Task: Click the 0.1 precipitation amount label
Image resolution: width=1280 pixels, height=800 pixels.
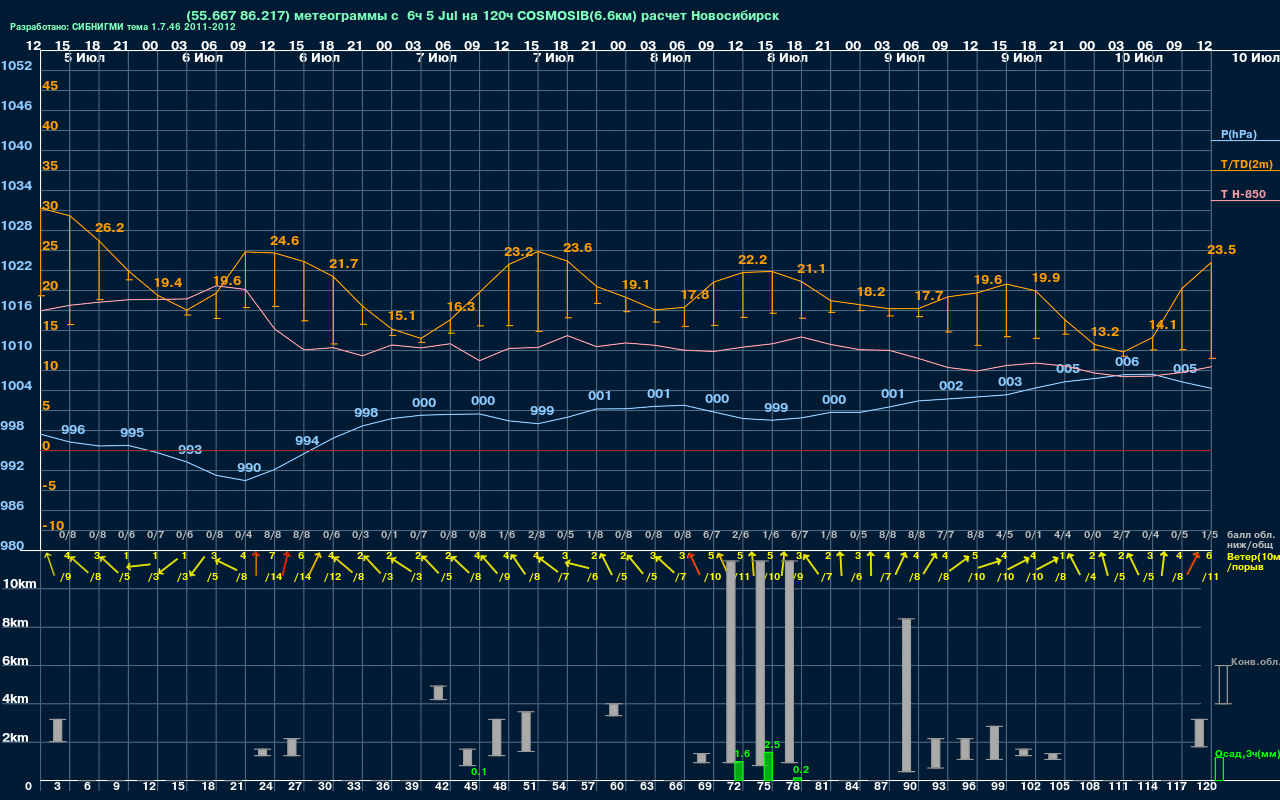Action: tap(479, 772)
